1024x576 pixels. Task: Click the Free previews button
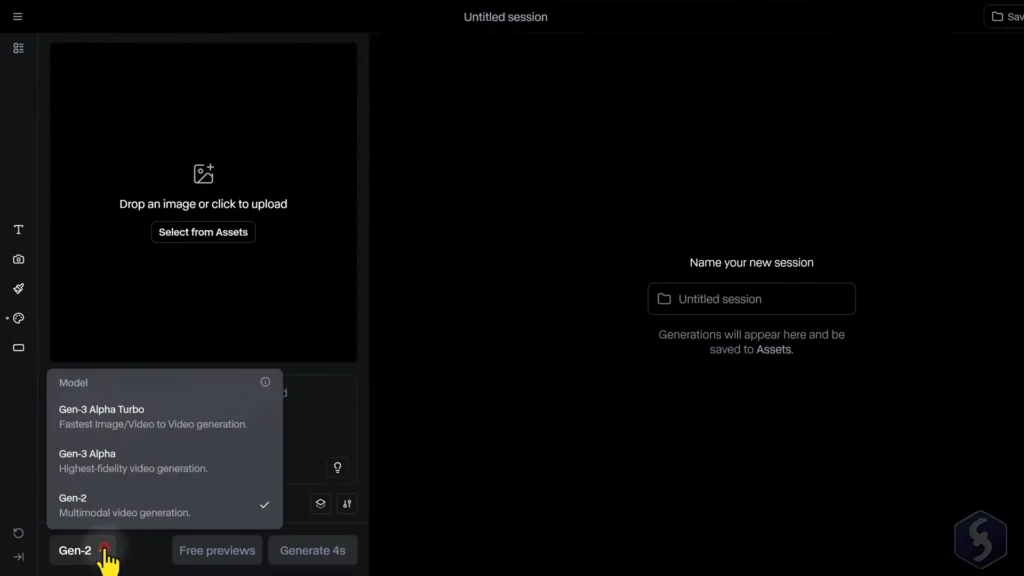(x=217, y=551)
